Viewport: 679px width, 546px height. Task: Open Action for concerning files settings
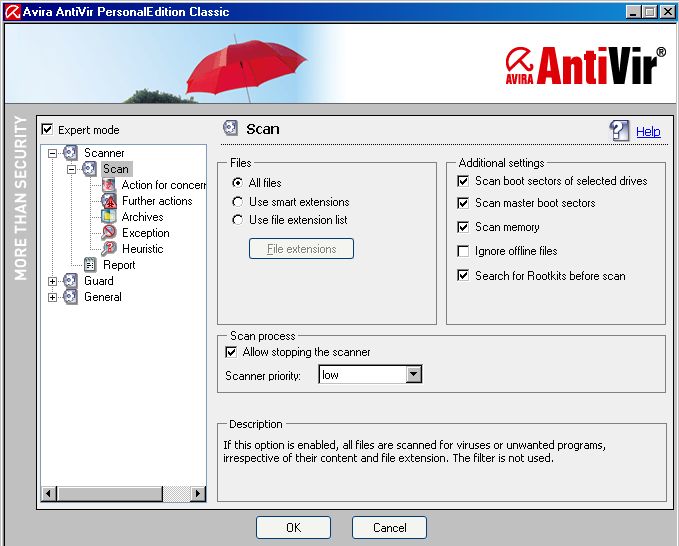click(x=163, y=185)
